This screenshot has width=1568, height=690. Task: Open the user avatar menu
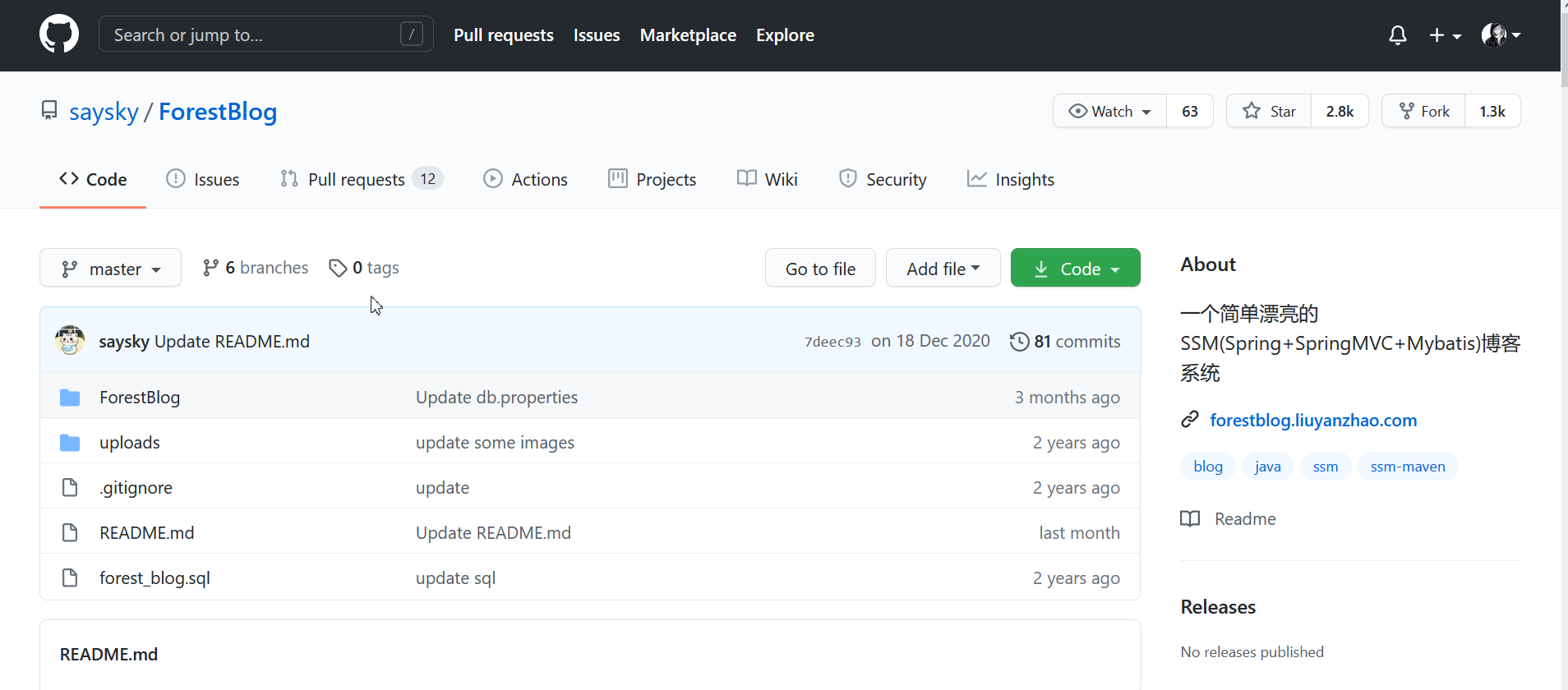pos(1501,35)
